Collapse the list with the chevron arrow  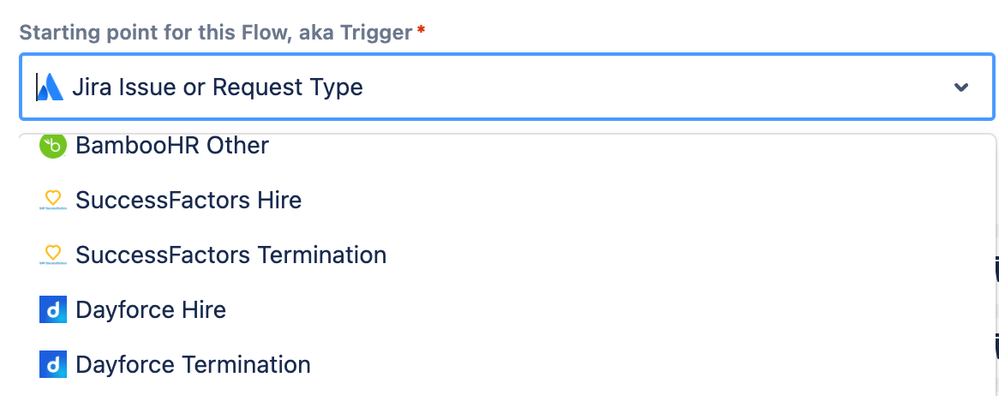coord(961,87)
